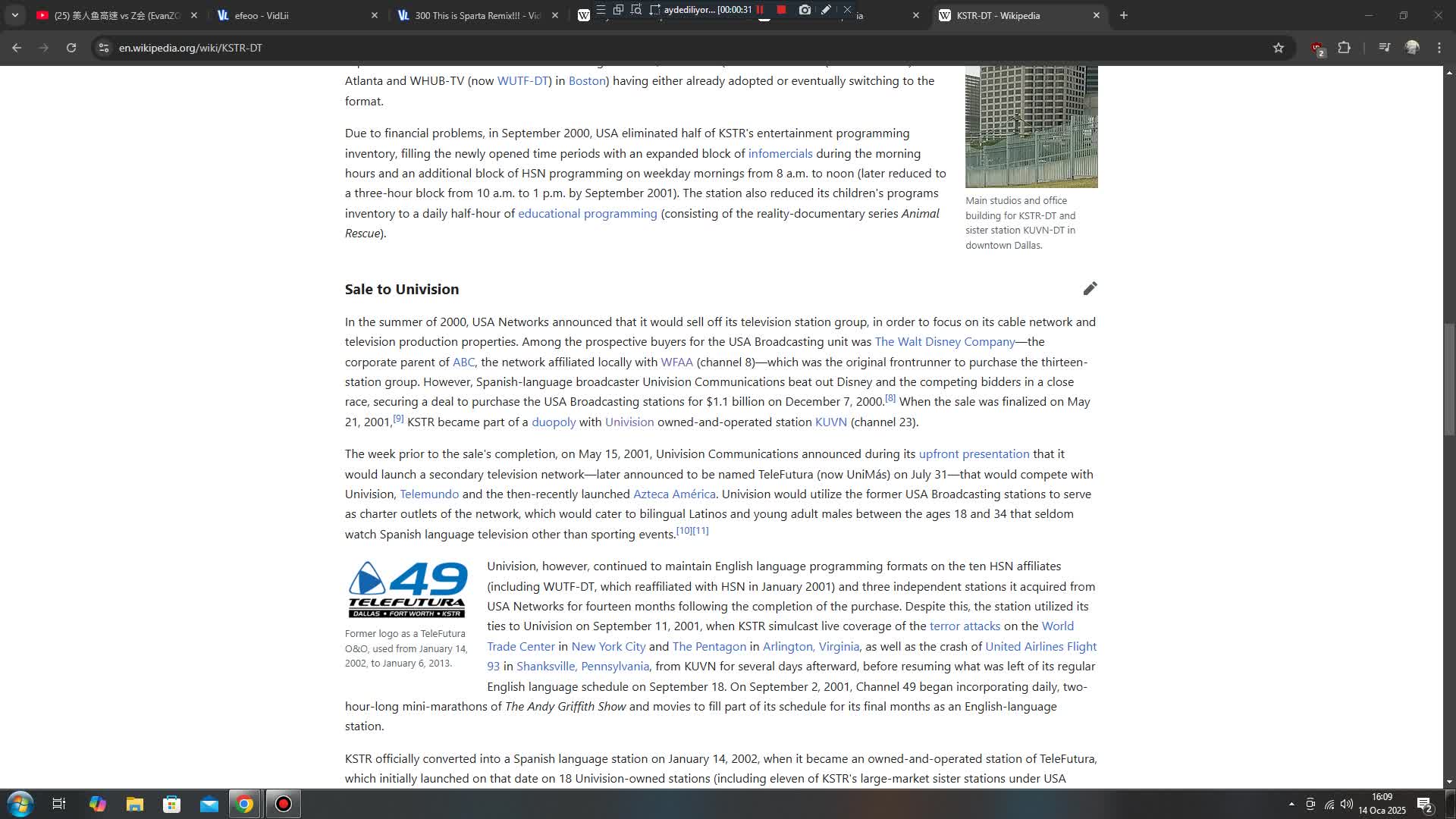Viewport: 1456px width, 819px height.
Task: Click the recorder's region search icon
Action: point(636,10)
